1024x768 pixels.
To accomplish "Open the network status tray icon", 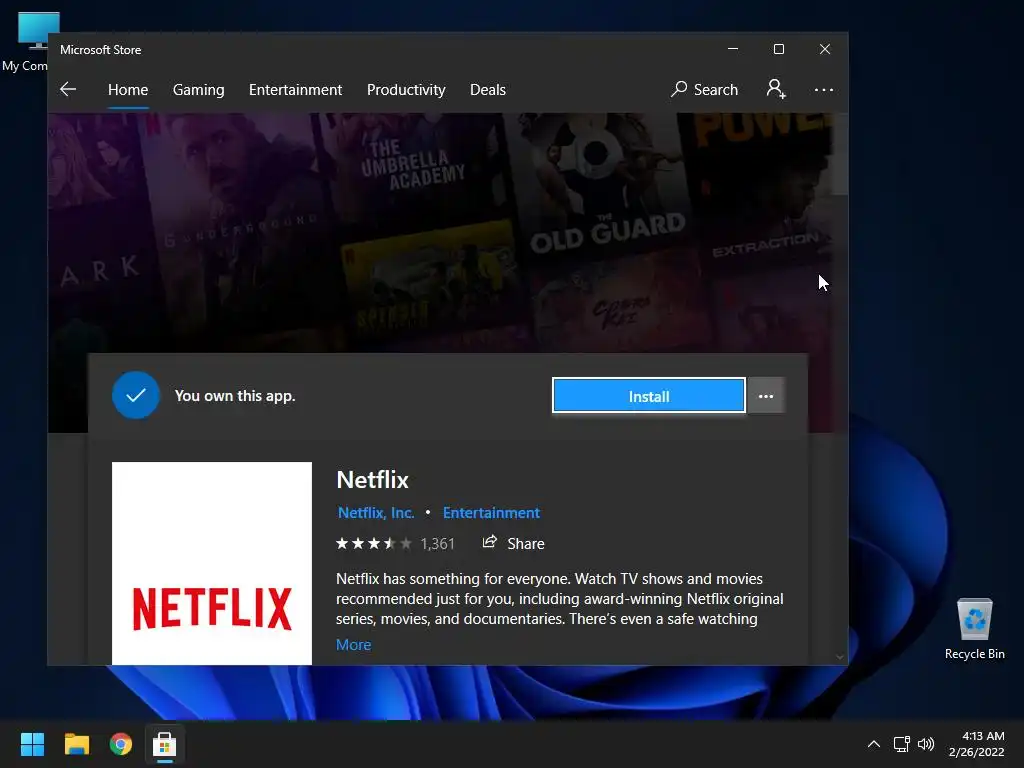I will point(901,744).
